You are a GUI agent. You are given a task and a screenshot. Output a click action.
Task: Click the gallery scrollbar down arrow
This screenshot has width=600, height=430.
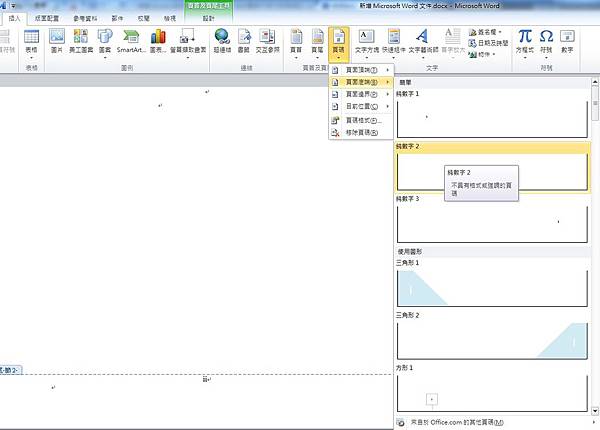[x=595, y=411]
